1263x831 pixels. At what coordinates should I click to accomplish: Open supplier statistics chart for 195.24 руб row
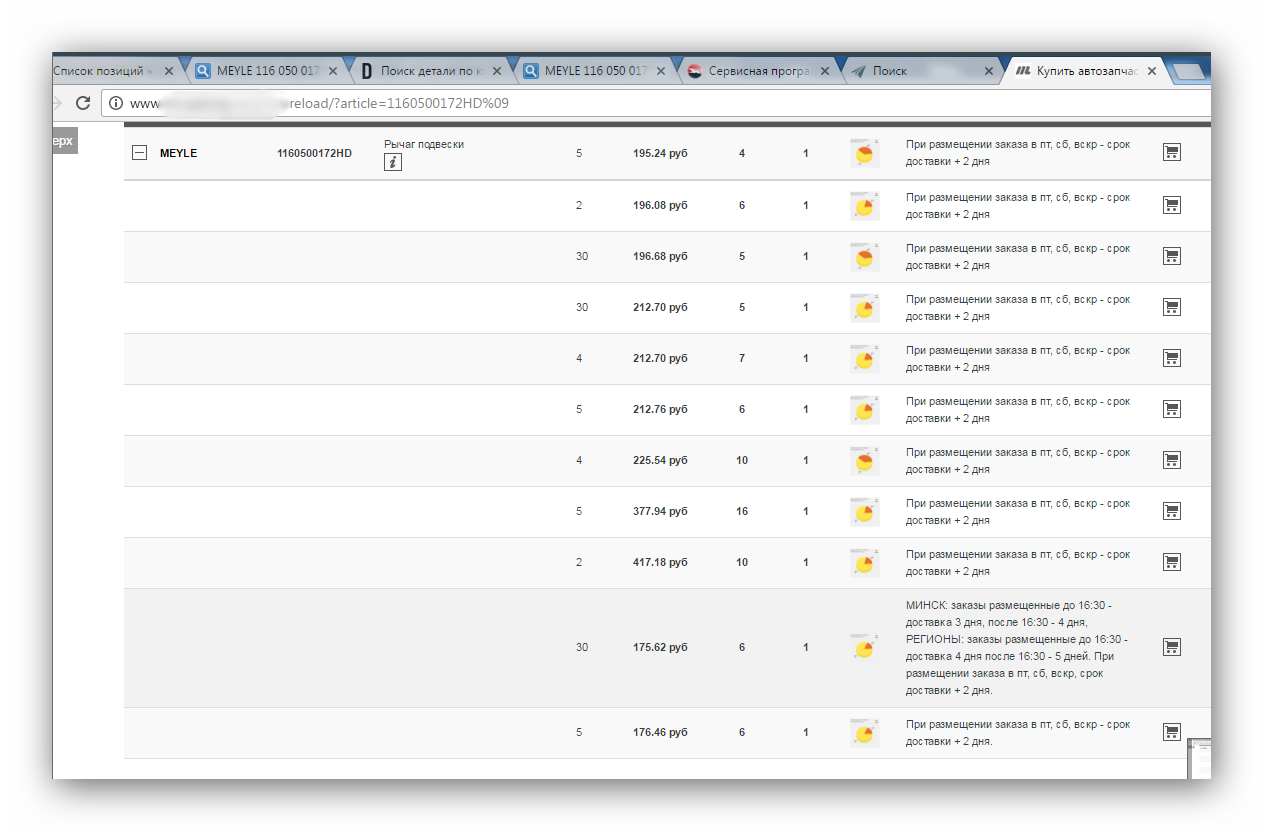pos(864,153)
